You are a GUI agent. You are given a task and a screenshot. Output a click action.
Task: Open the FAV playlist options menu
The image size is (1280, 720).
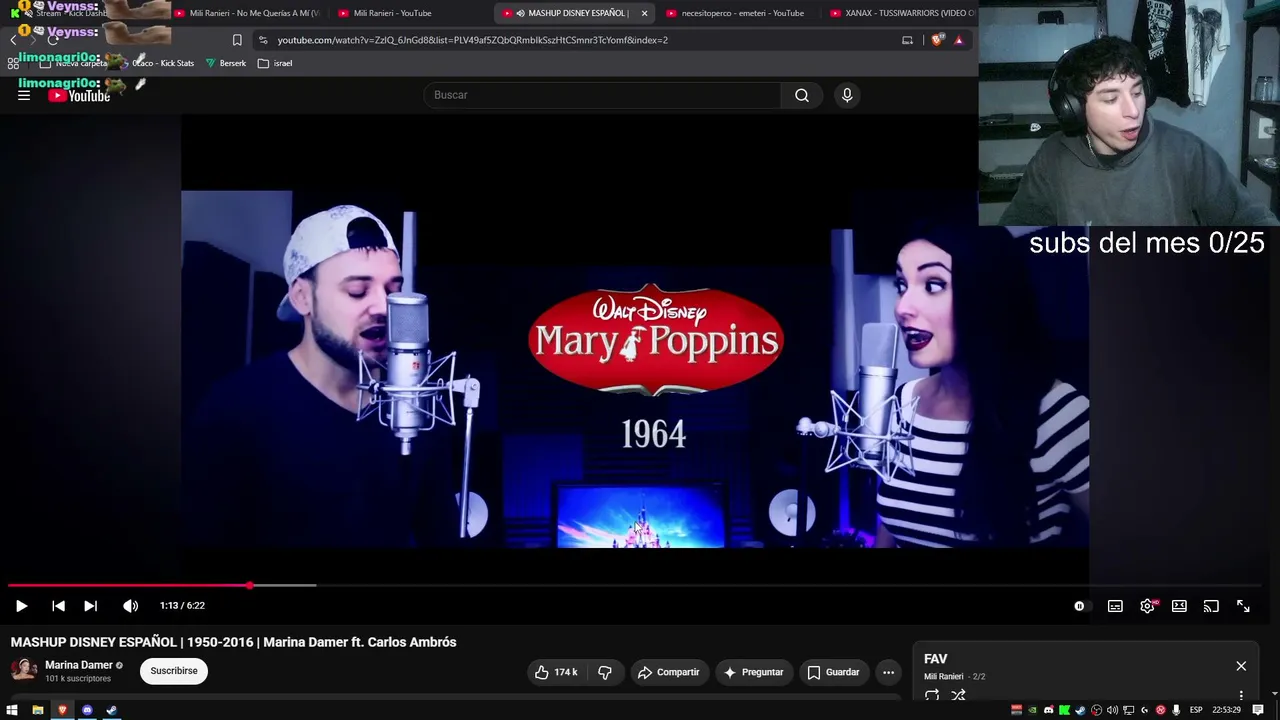click(x=1241, y=696)
